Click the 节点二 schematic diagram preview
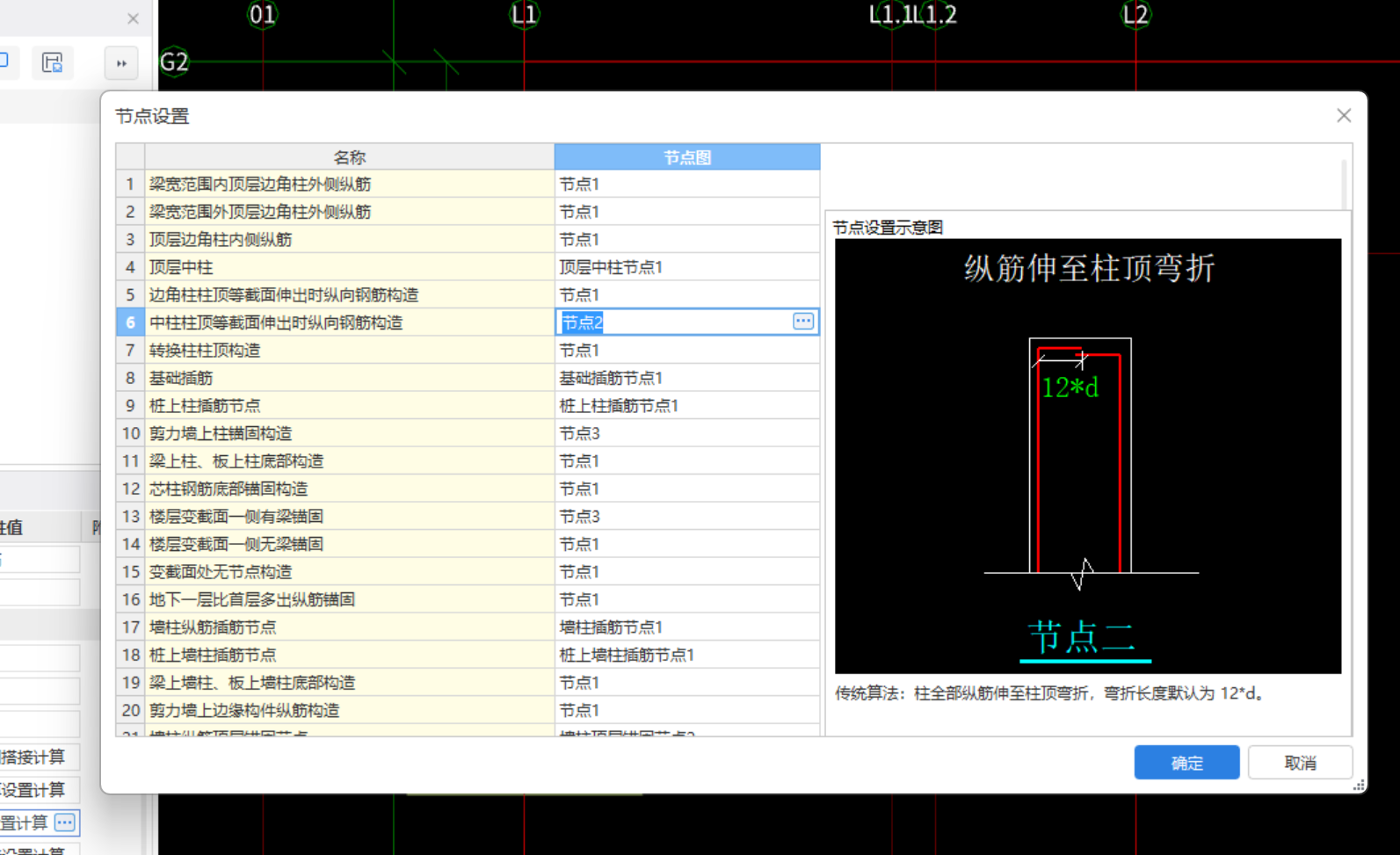The width and height of the screenshot is (1400, 855). click(1088, 456)
